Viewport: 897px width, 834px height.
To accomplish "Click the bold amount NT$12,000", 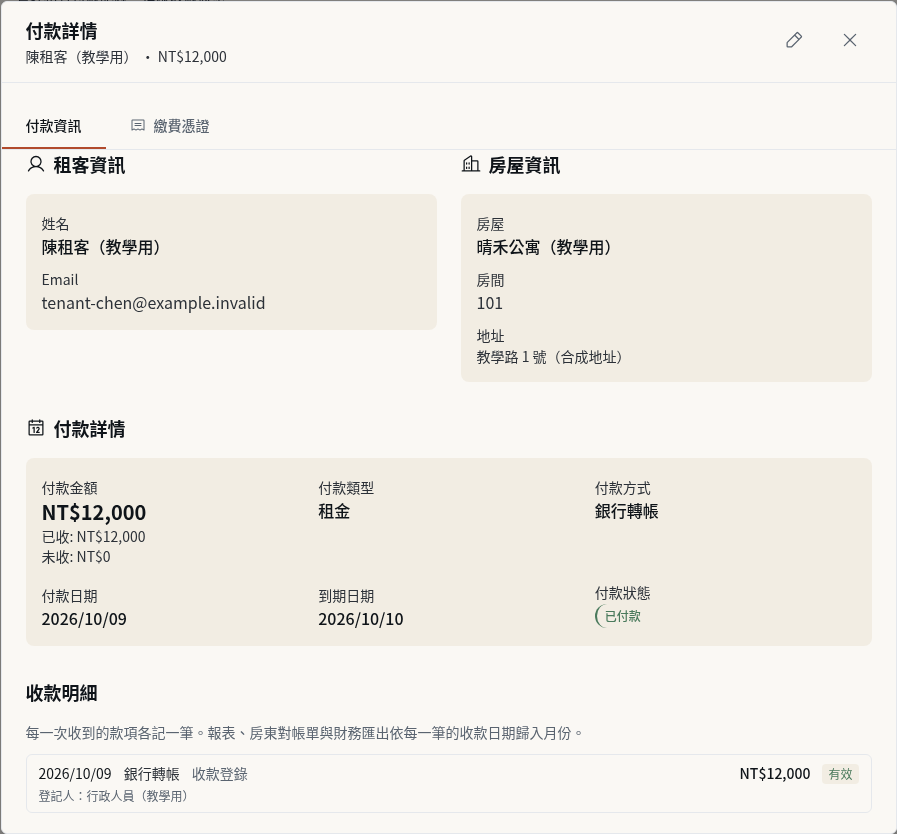I will coord(94,513).
